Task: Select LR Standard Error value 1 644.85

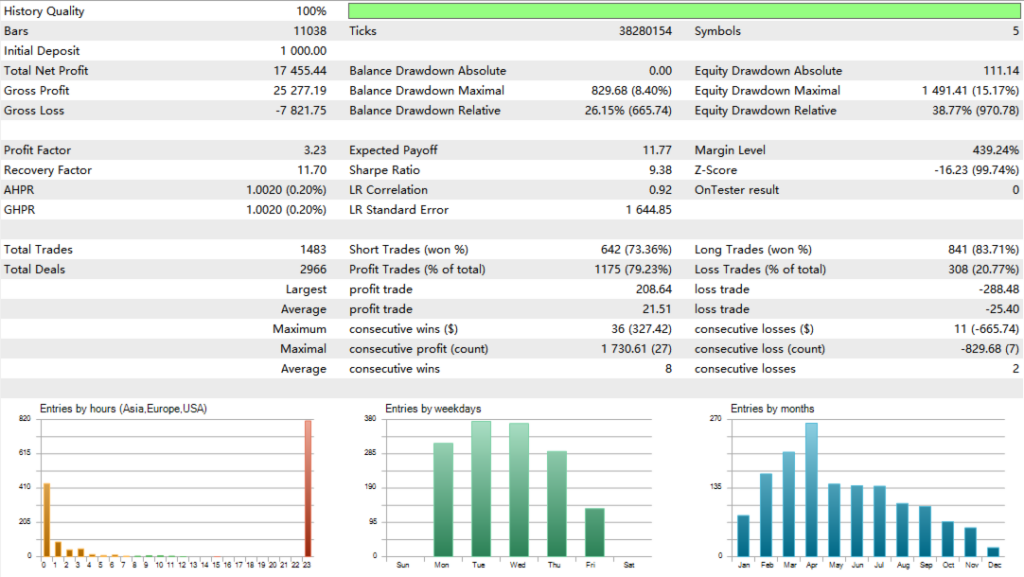Action: (648, 210)
